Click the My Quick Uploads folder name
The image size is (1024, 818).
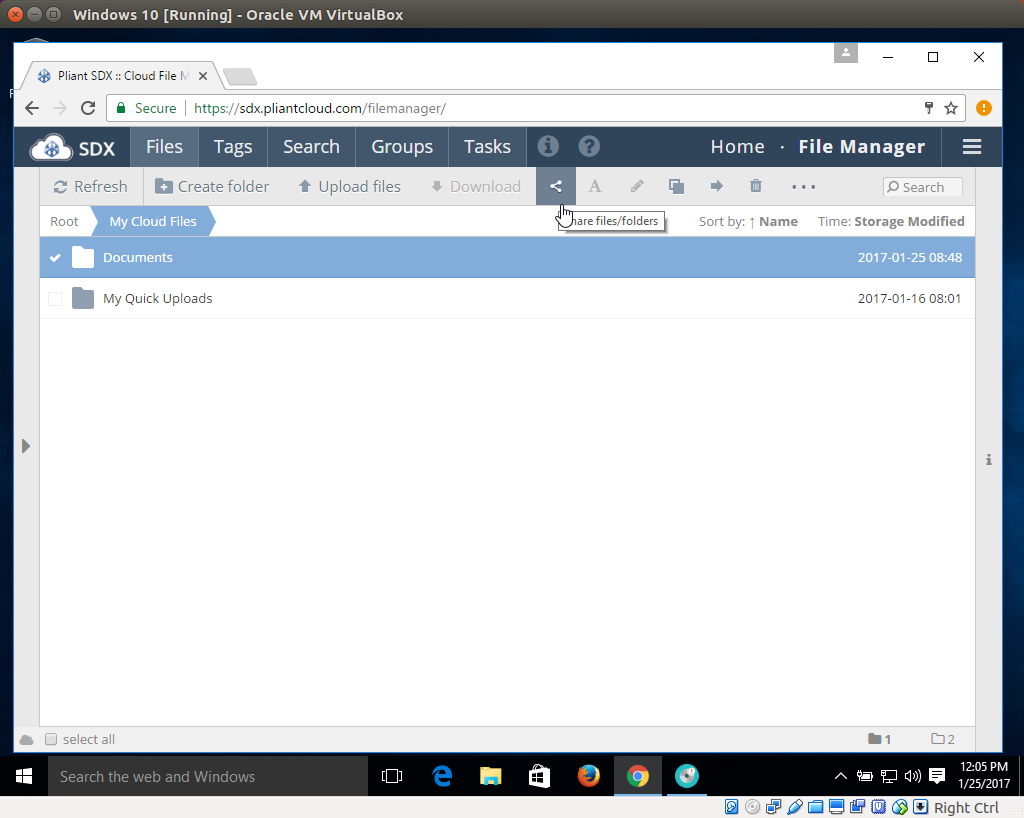coord(157,298)
